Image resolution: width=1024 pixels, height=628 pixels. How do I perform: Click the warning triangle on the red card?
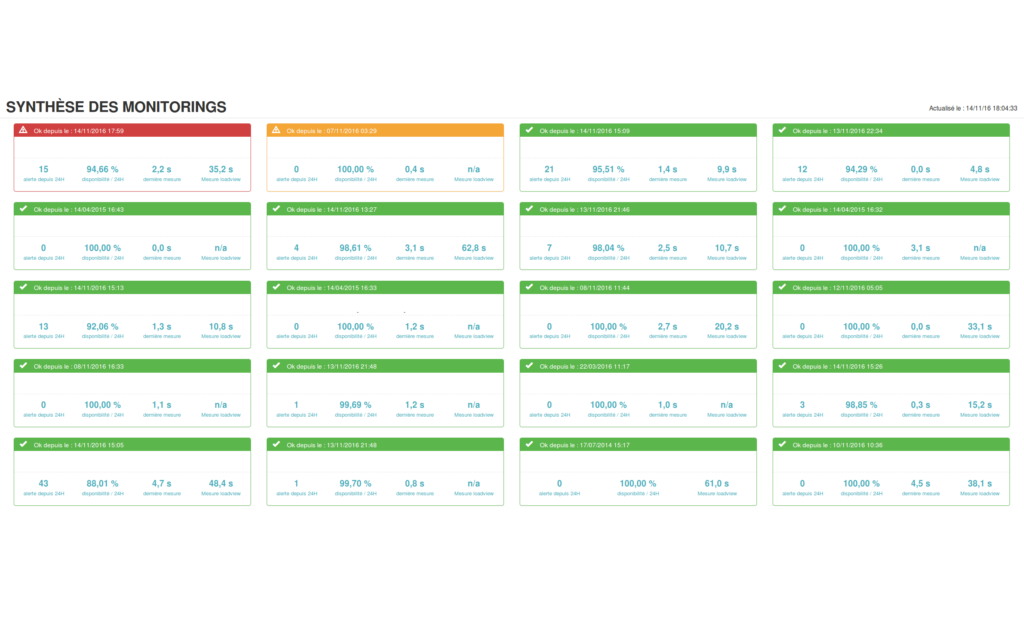pyautogui.click(x=24, y=129)
